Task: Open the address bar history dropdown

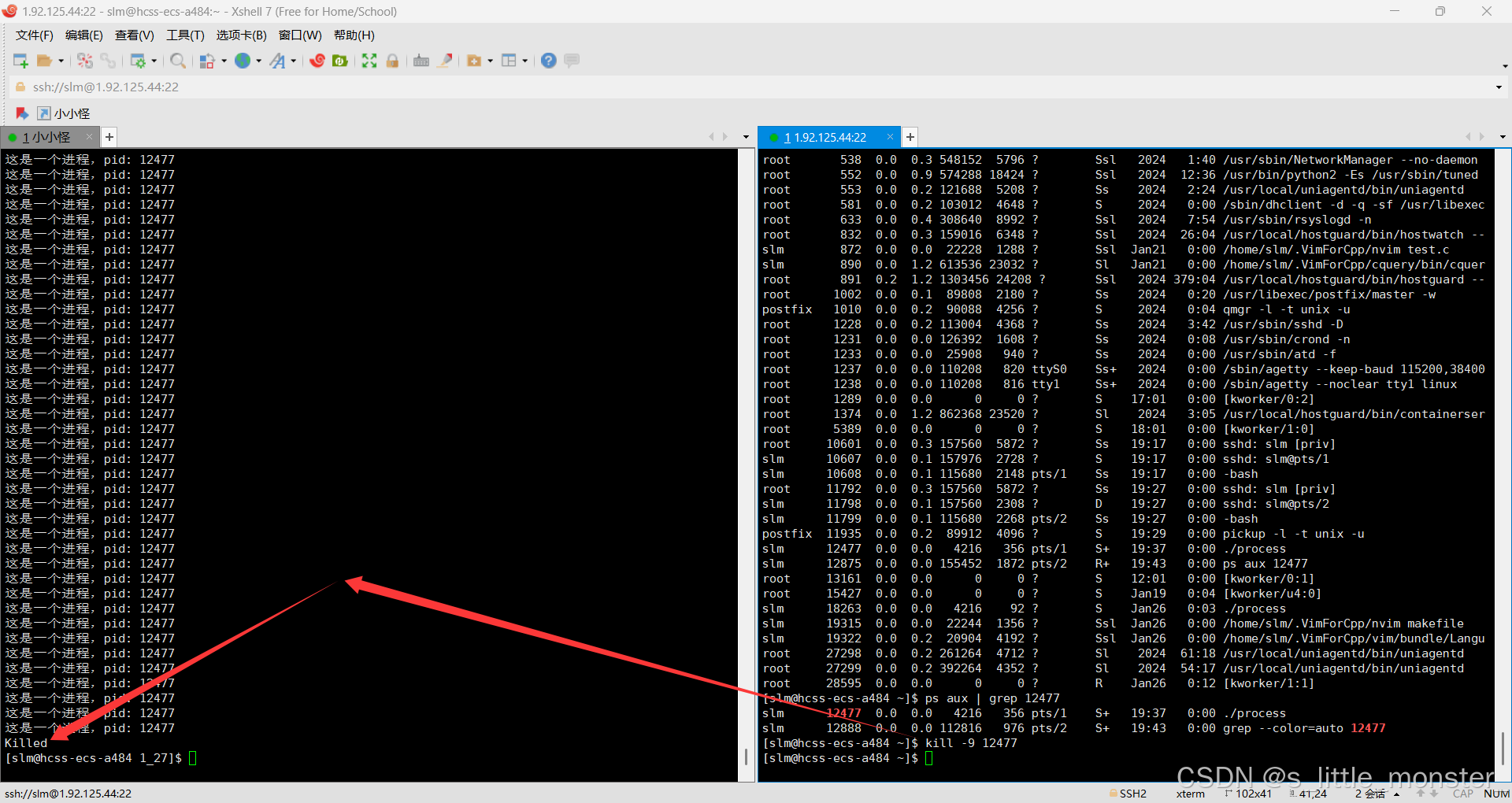Action: point(1498,87)
